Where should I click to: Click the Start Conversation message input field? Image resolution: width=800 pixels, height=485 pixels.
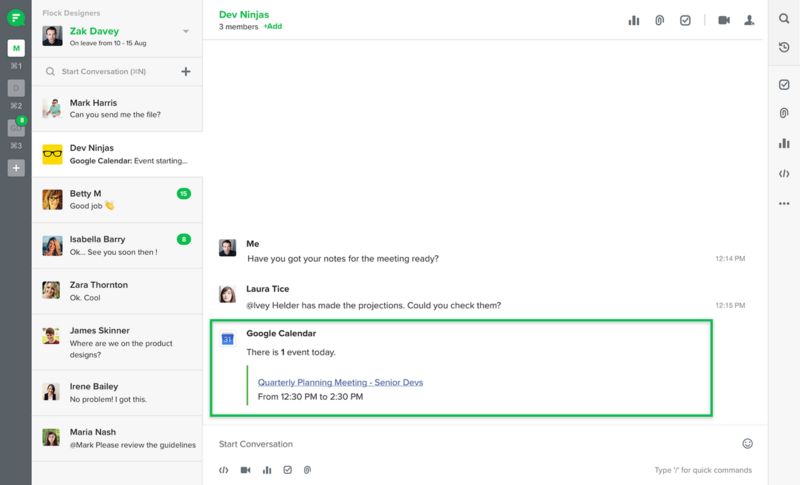470,443
